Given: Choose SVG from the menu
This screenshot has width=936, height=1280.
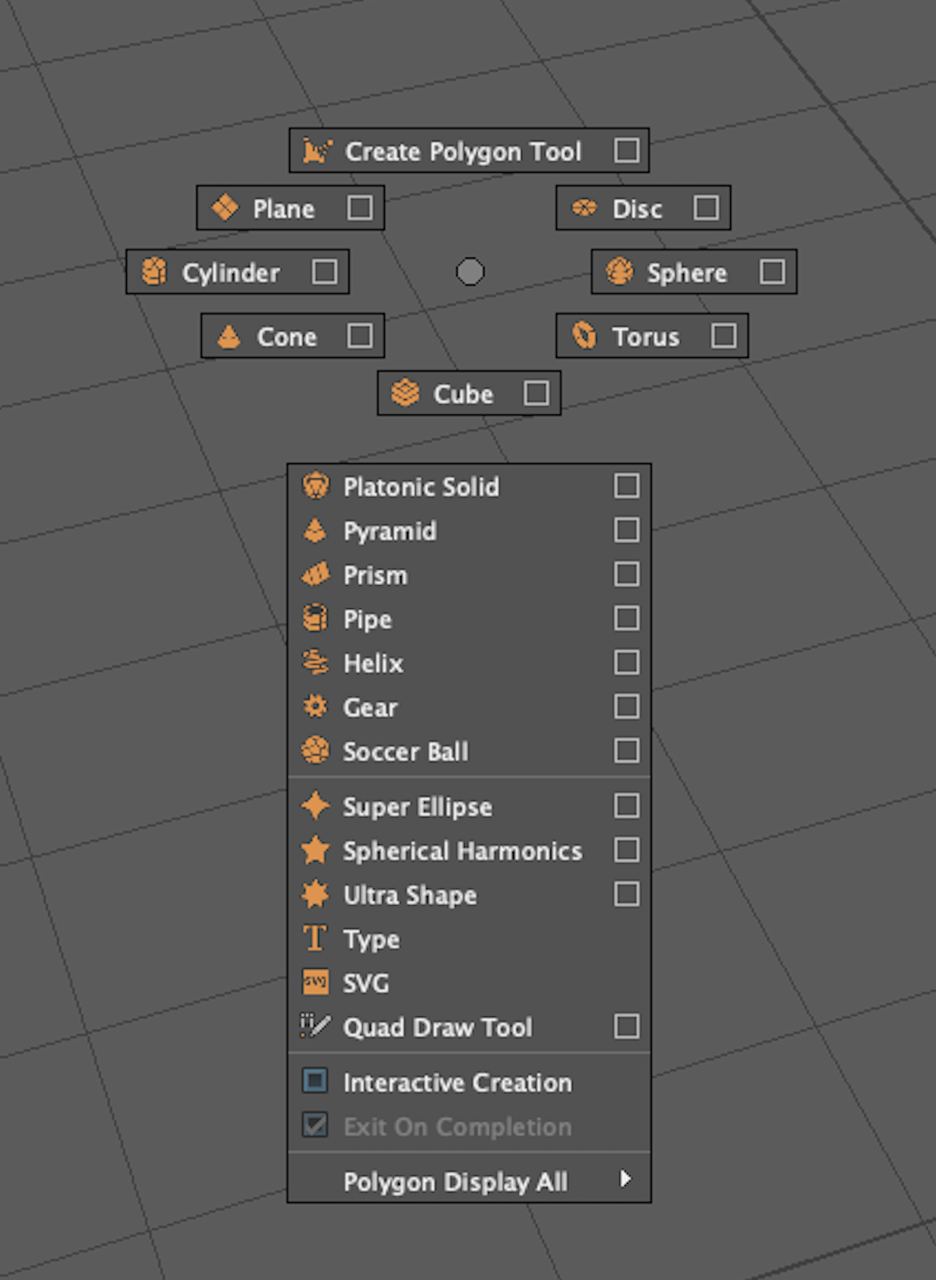Looking at the screenshot, I should pos(469,982).
